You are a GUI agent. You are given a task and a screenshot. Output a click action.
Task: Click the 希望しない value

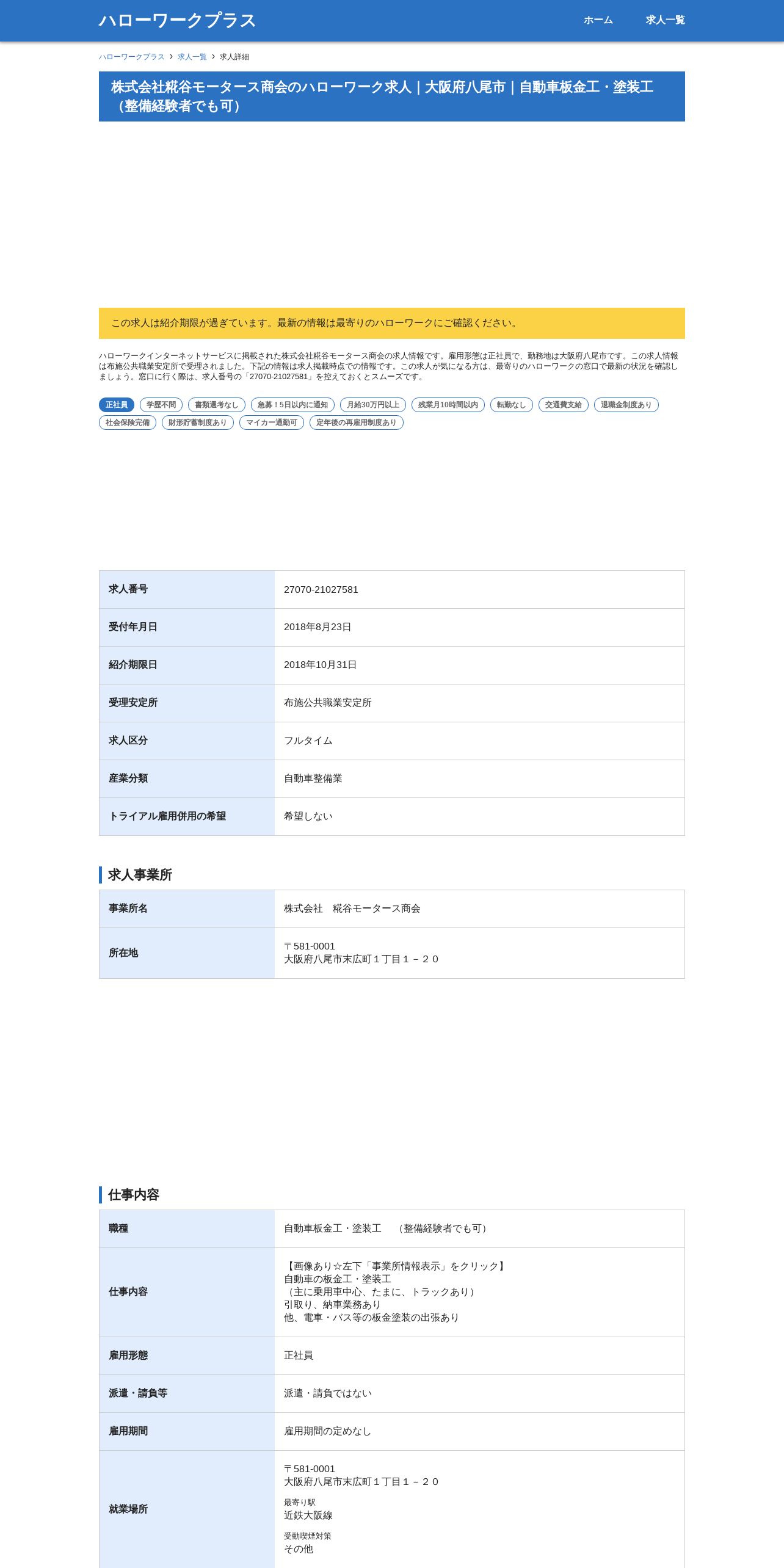(308, 817)
